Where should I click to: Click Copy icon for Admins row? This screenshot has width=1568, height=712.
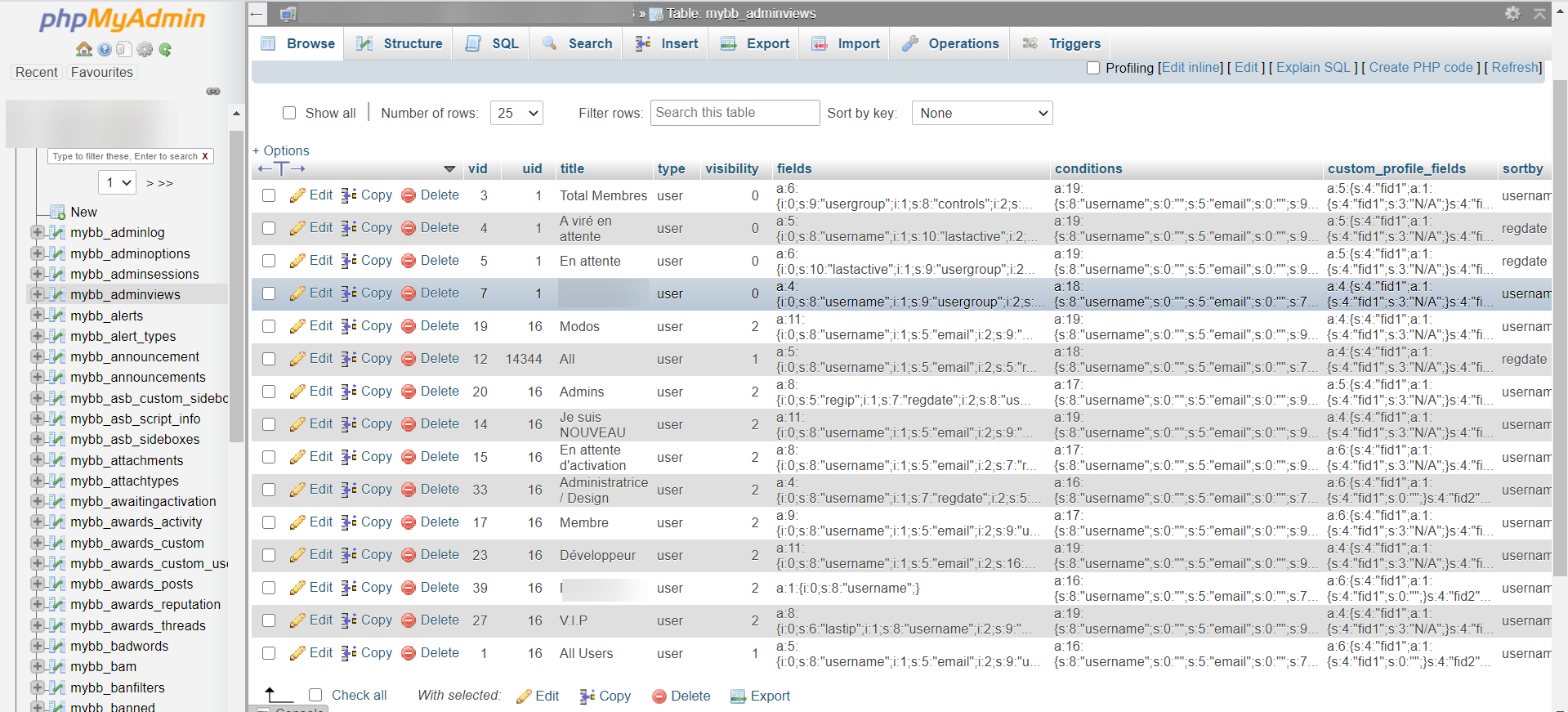coord(349,392)
